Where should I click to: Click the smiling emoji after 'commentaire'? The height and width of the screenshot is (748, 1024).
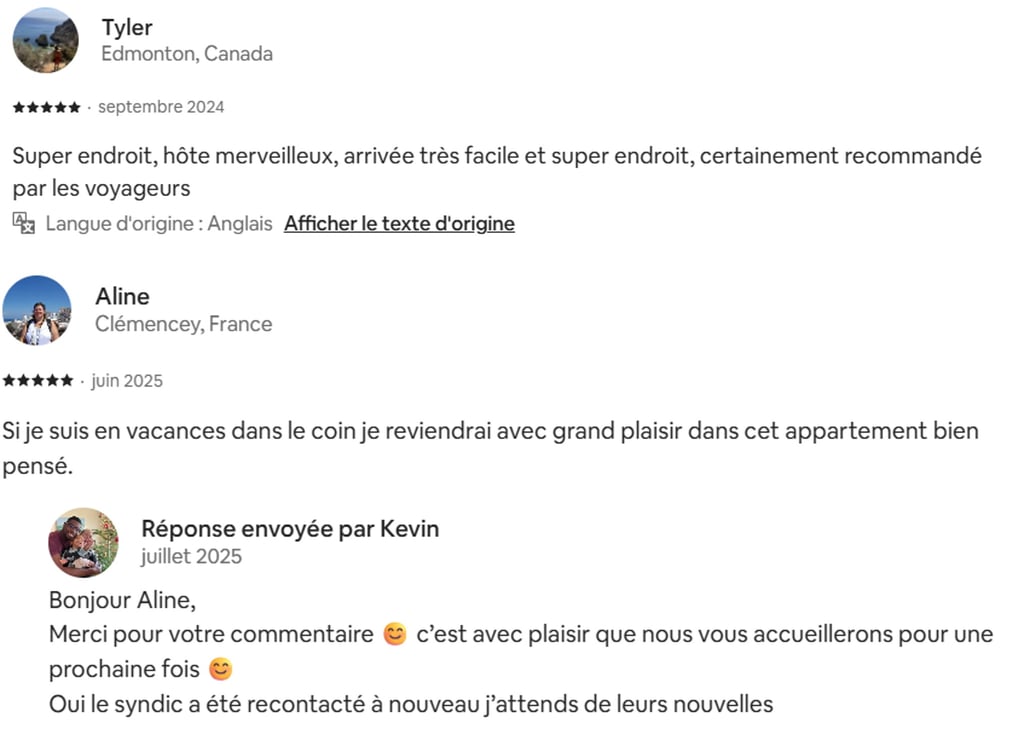(x=395, y=635)
